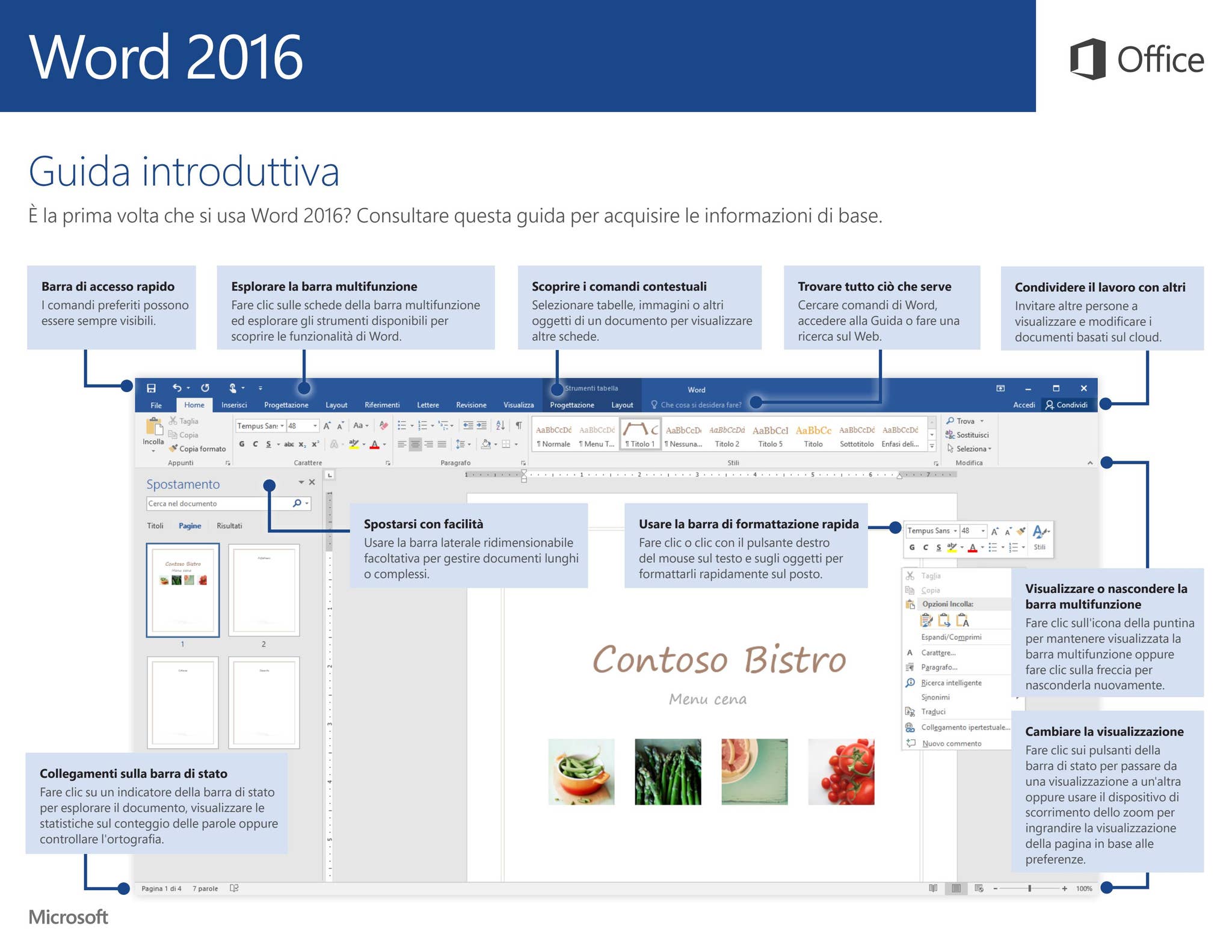The height and width of the screenshot is (952, 1232).
Task: Collapse the ribbon with the arrow
Action: [1090, 463]
